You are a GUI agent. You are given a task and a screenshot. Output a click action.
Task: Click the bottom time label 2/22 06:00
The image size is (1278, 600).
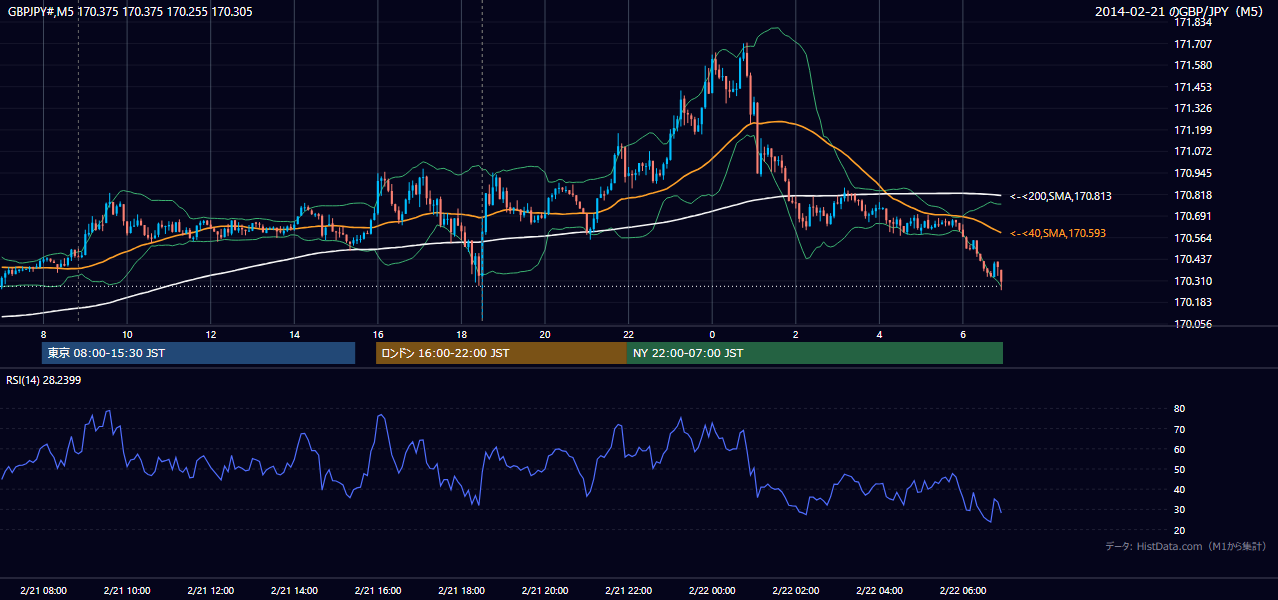[962, 591]
